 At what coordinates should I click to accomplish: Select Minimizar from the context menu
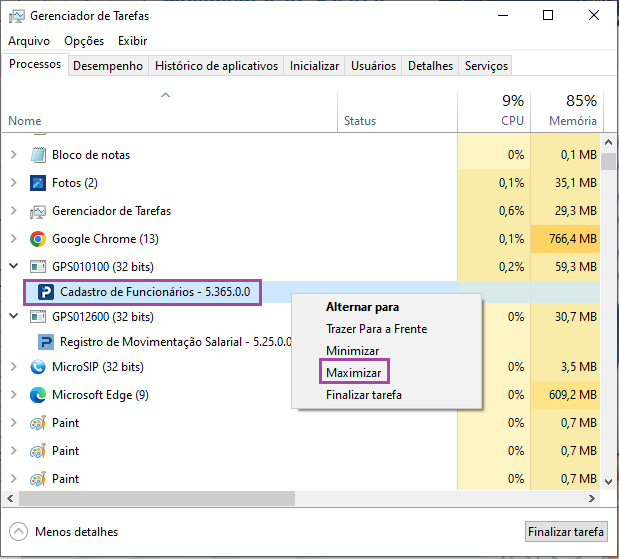(352, 351)
